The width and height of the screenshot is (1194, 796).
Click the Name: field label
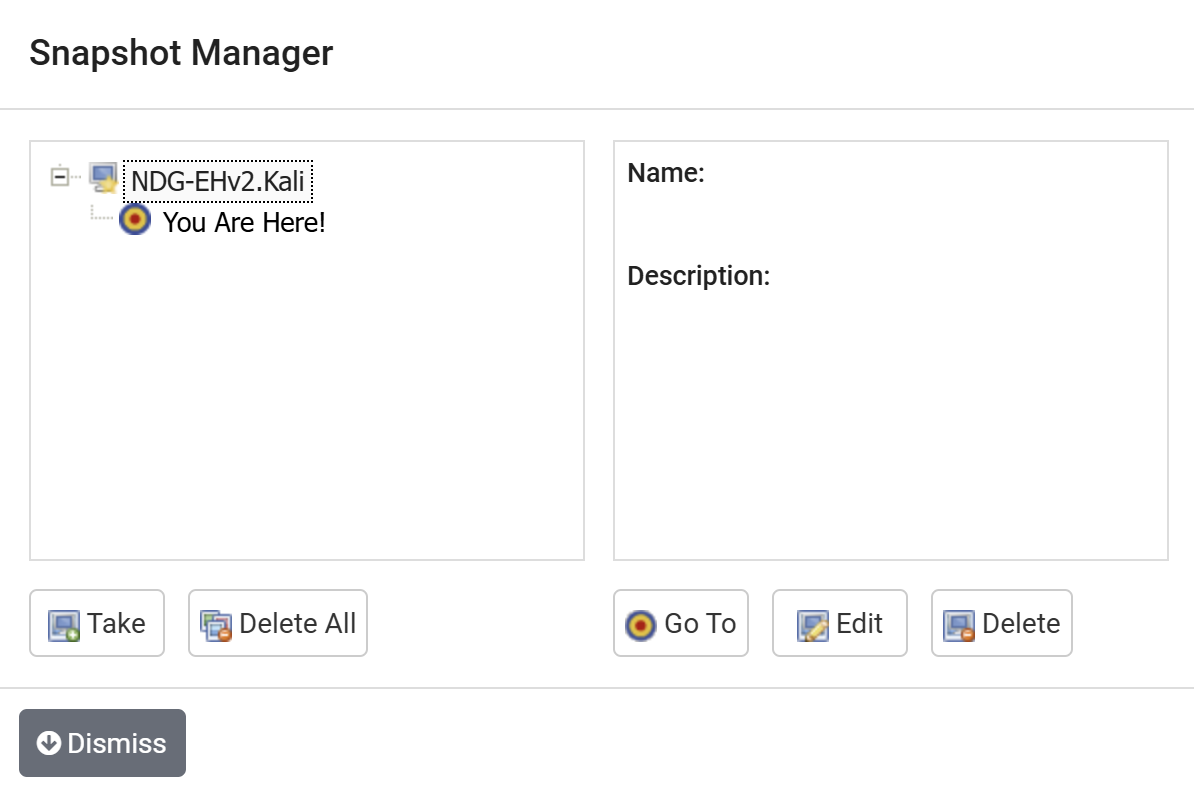[666, 173]
